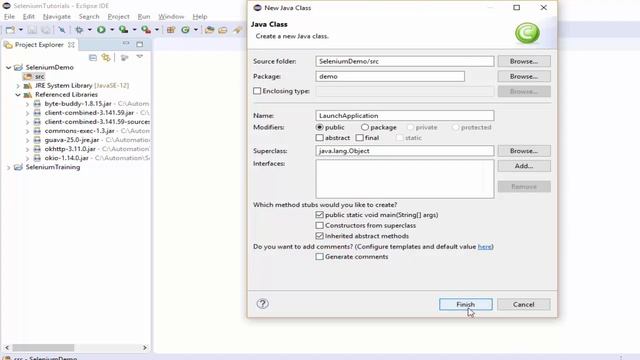Viewport: 640px width, 360px height.
Task: Click the dialog help question mark icon
Action: point(262,304)
